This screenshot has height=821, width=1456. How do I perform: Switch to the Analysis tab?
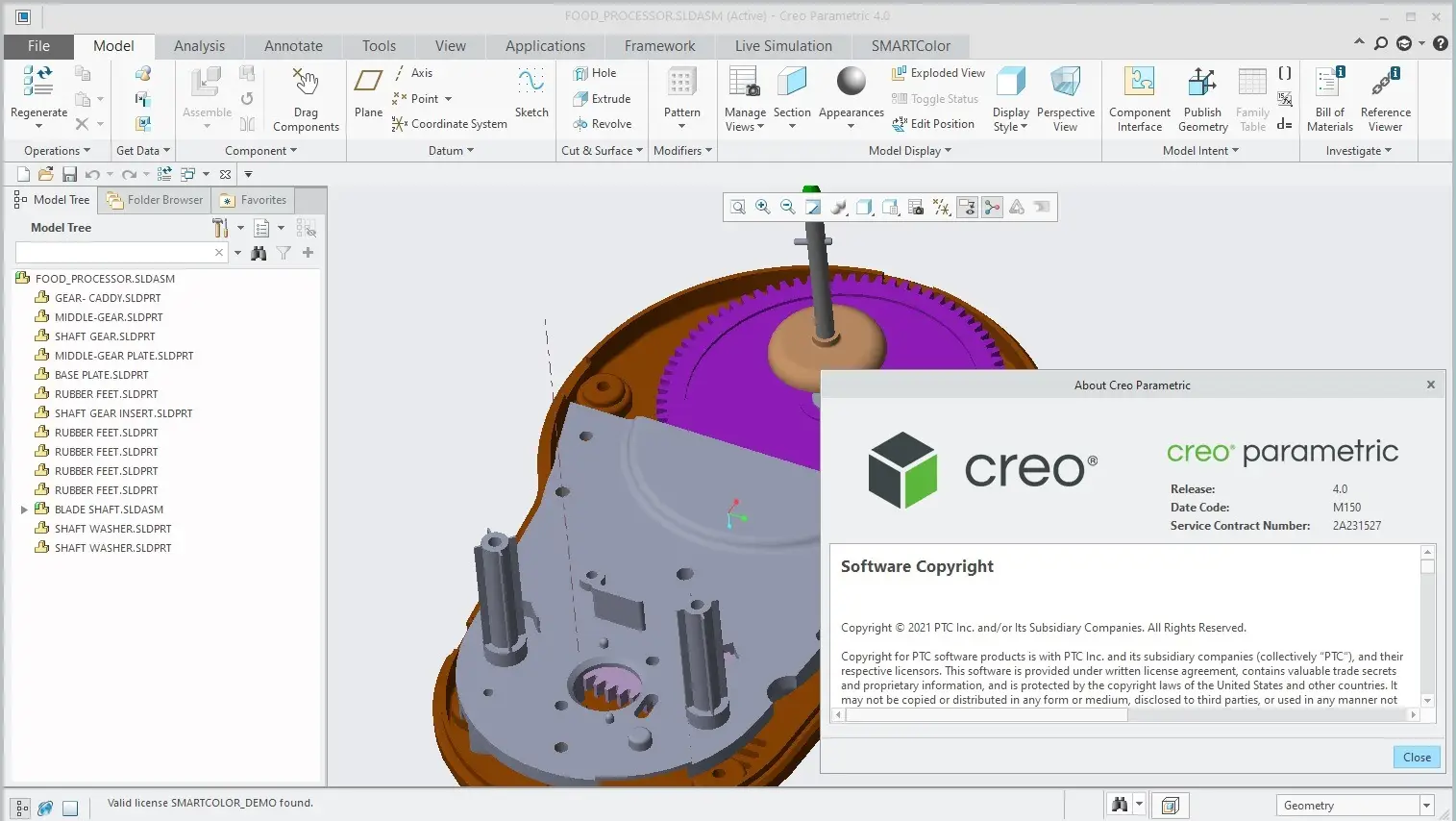click(x=199, y=46)
